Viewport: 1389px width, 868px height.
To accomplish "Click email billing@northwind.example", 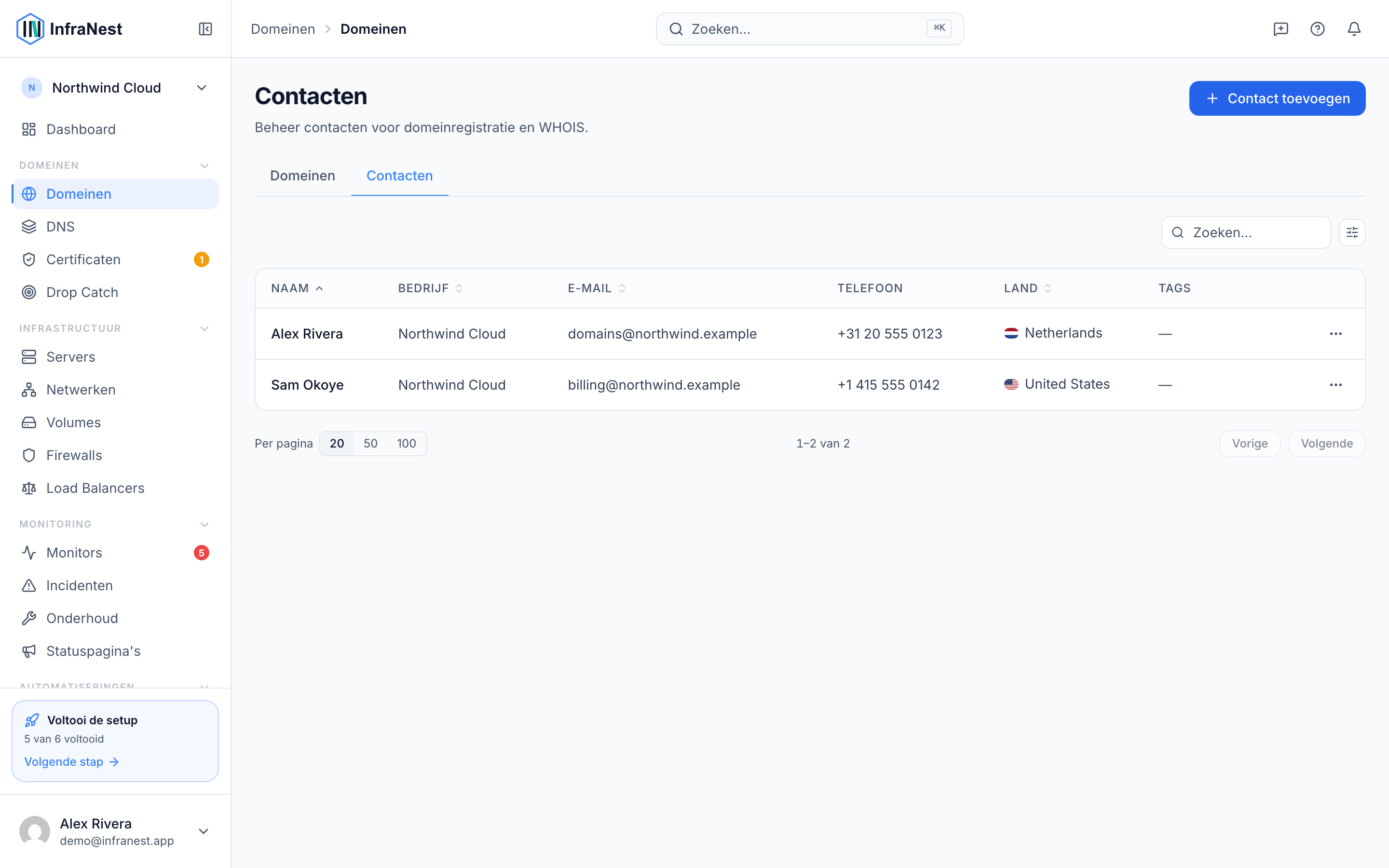I will click(654, 385).
